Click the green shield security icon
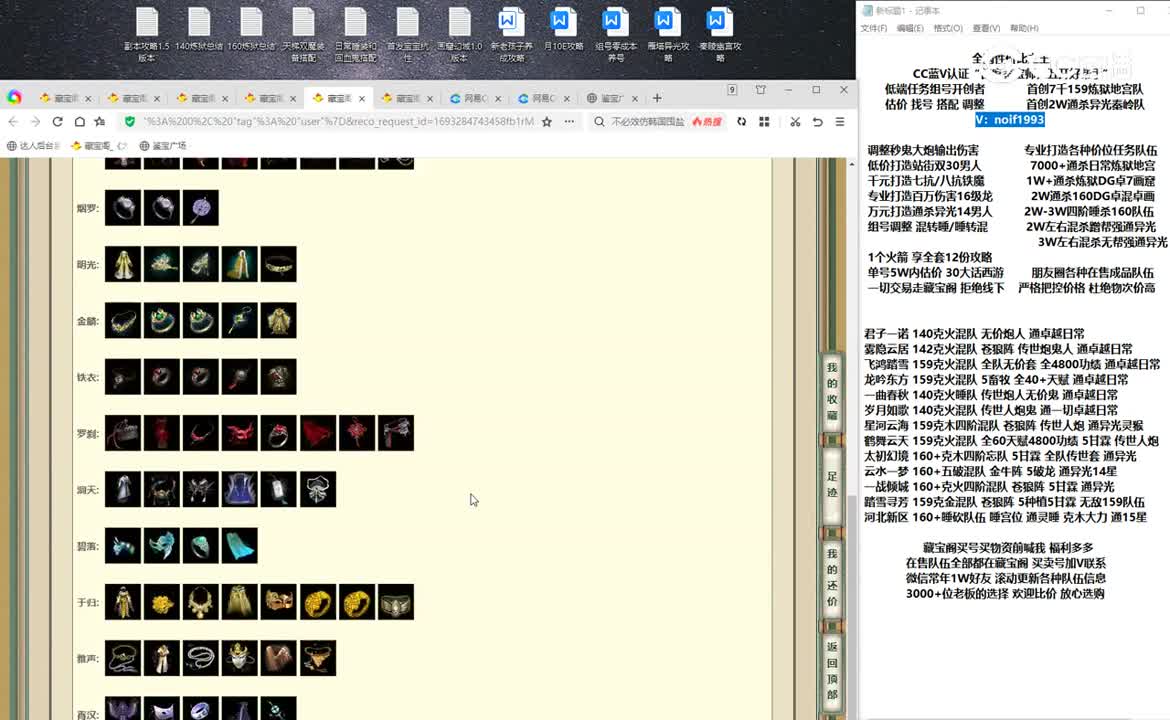 [x=130, y=122]
